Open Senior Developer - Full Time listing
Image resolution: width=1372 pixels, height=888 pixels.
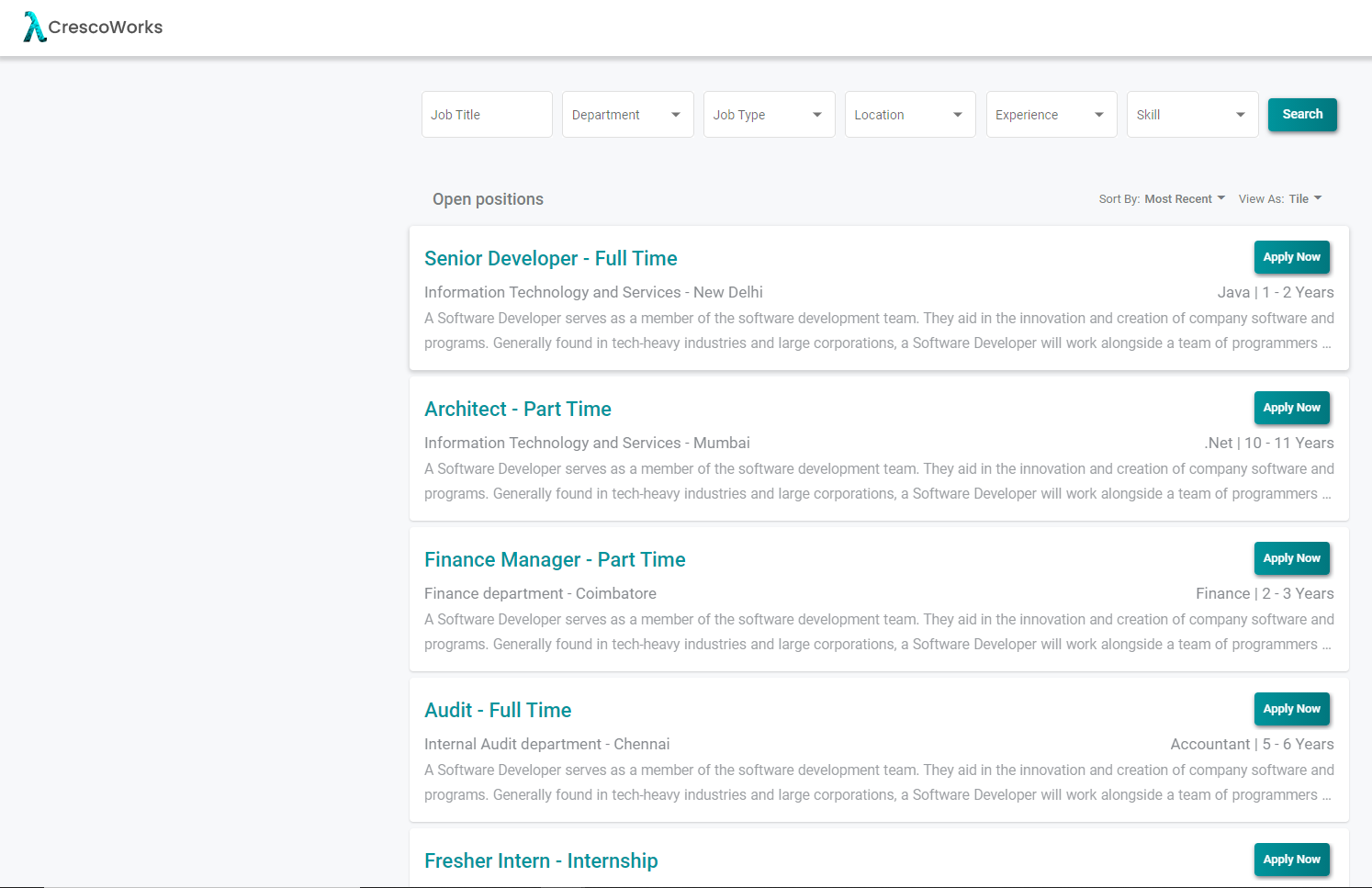(x=550, y=259)
